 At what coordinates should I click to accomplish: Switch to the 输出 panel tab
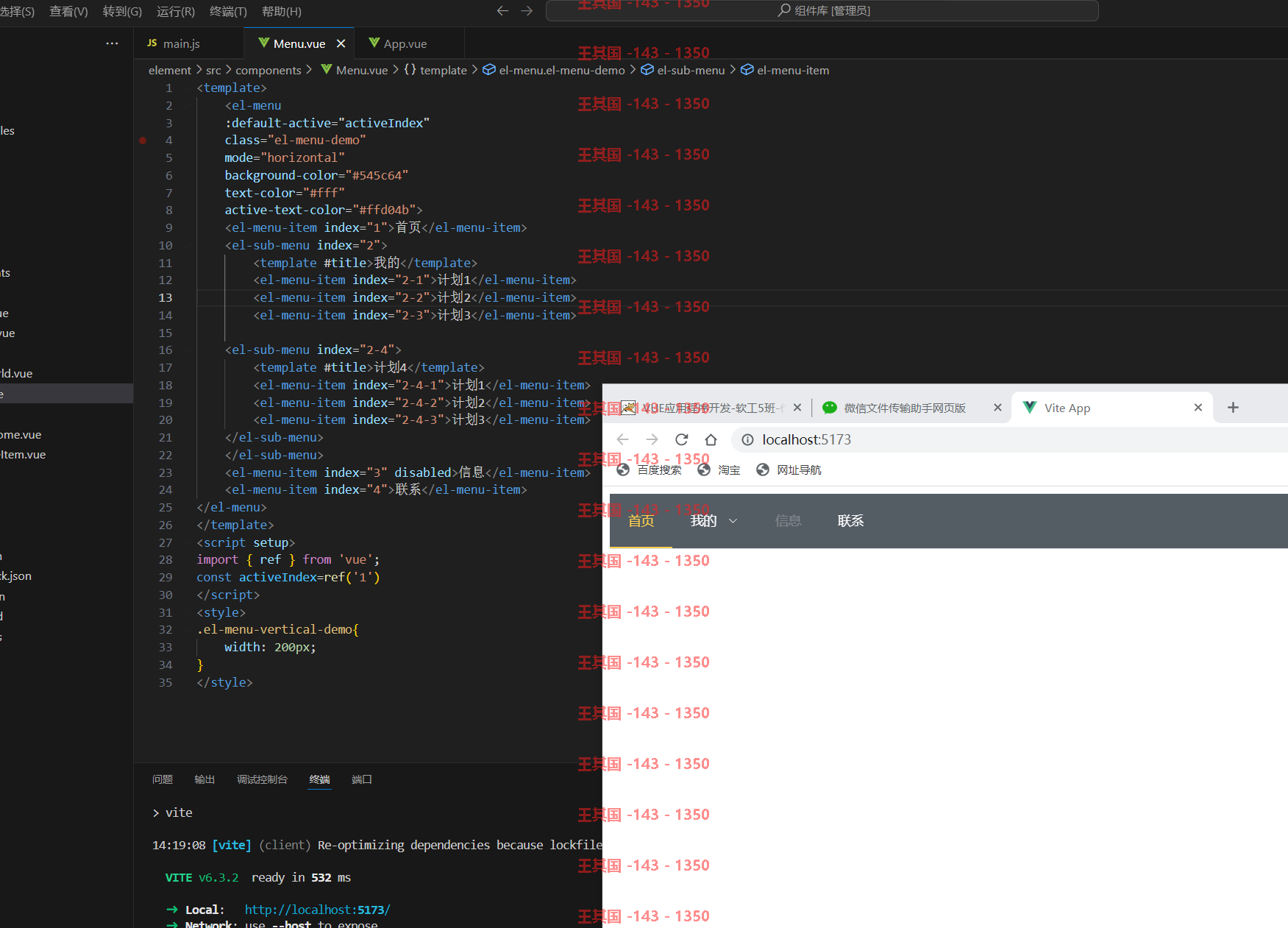204,779
